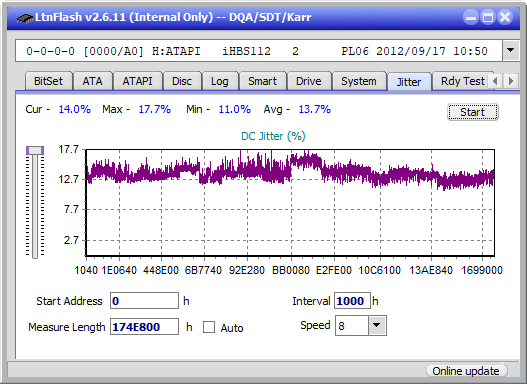The height and width of the screenshot is (384, 527).
Task: Maximize the LtnFlash window
Action: (488, 17)
